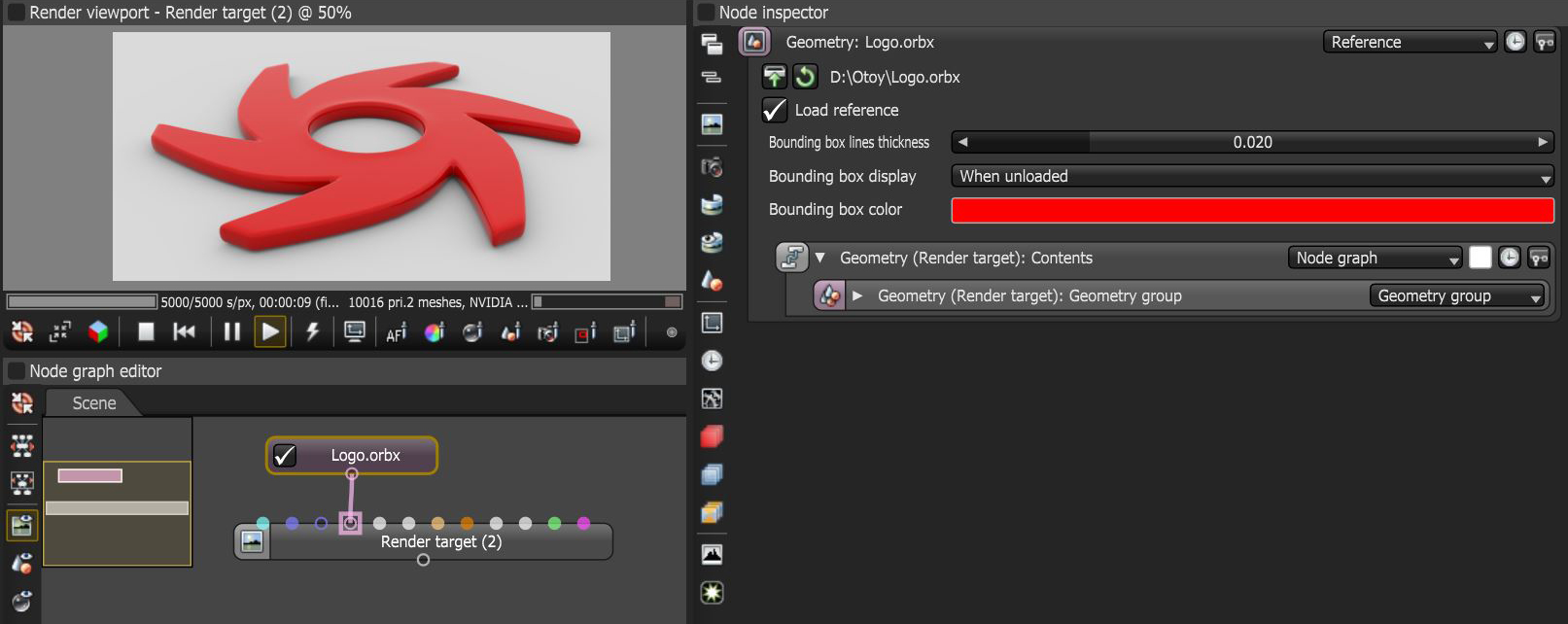Click the unfold node graph icon
The height and width of the screenshot is (624, 1568).
(x=21, y=445)
